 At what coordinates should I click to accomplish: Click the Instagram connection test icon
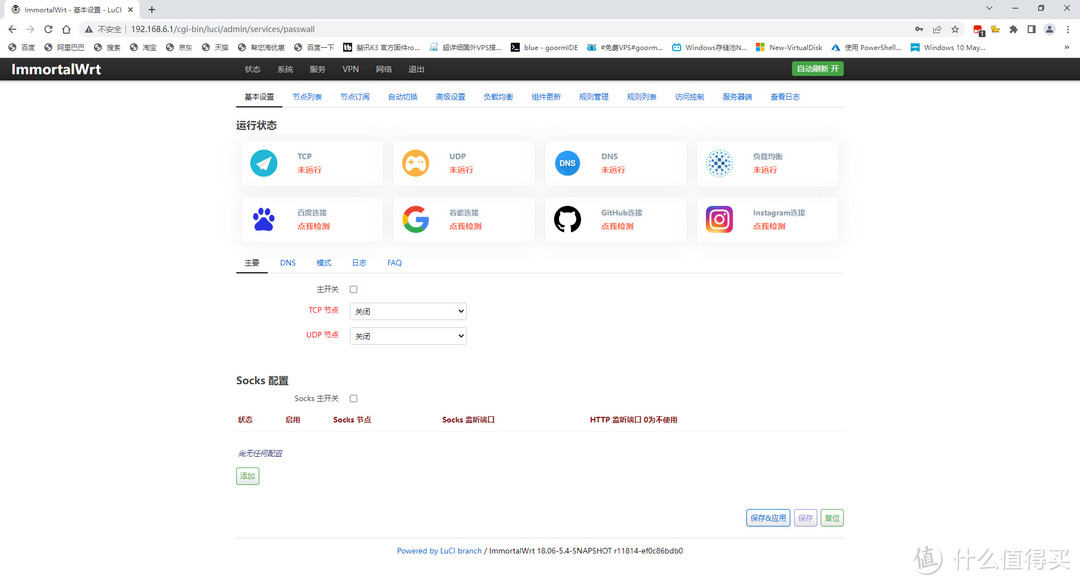719,219
